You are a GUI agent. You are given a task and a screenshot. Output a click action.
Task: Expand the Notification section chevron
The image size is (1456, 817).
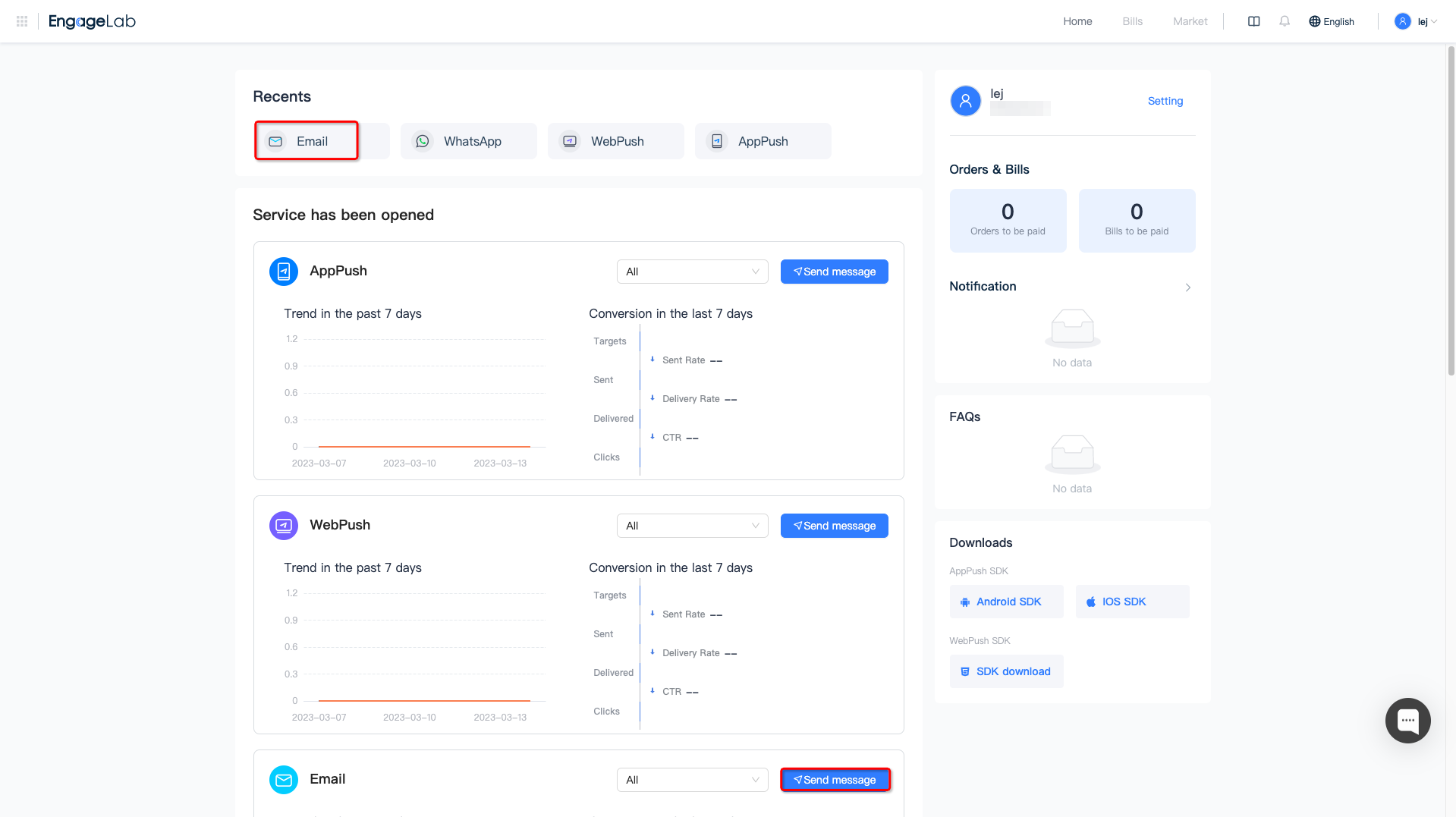[1188, 288]
